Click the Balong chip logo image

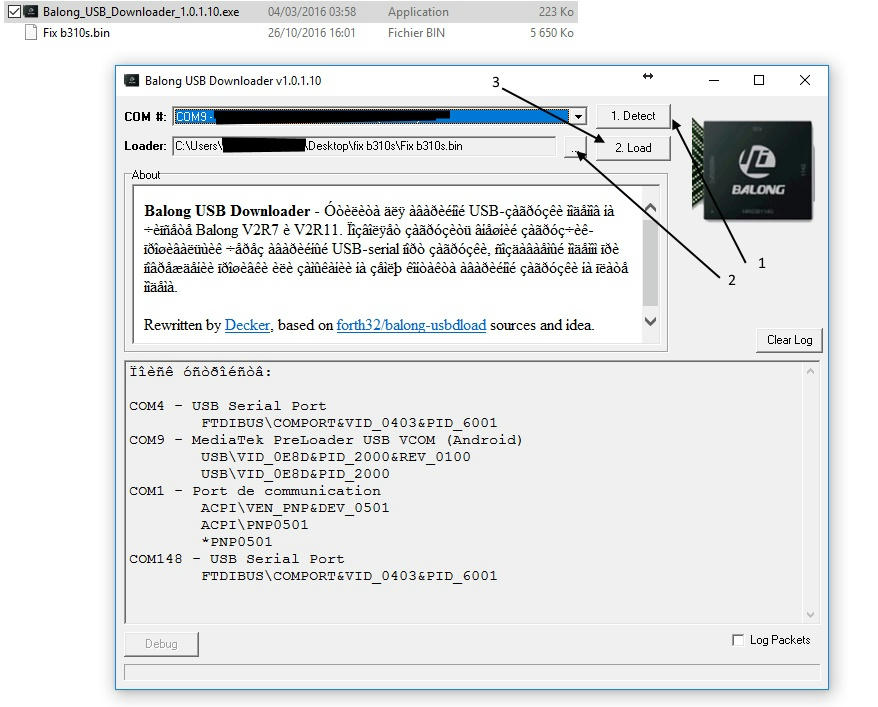click(x=754, y=169)
